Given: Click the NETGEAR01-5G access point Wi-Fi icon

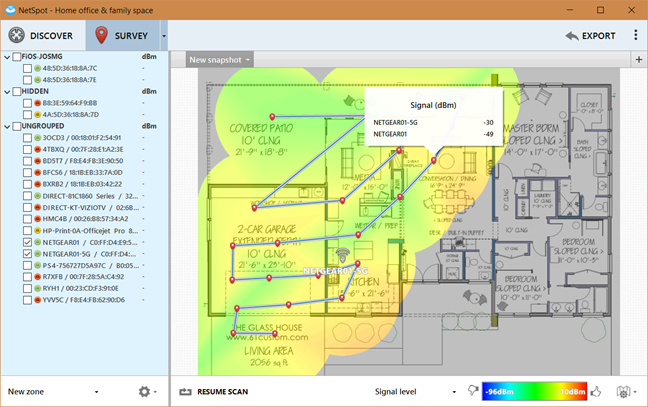Looking at the screenshot, I should [342, 255].
